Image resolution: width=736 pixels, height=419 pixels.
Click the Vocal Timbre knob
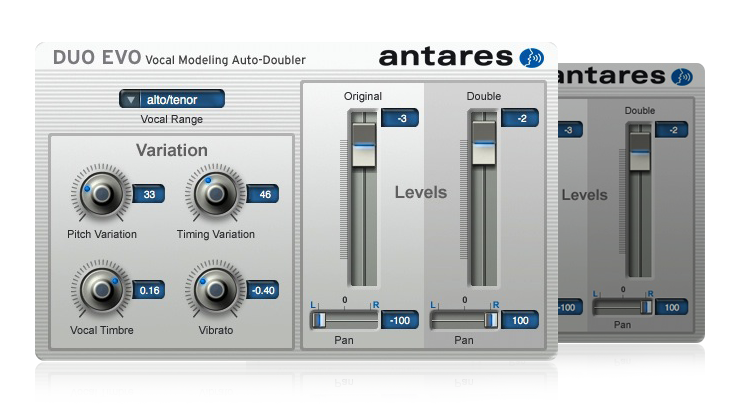pyautogui.click(x=102, y=289)
